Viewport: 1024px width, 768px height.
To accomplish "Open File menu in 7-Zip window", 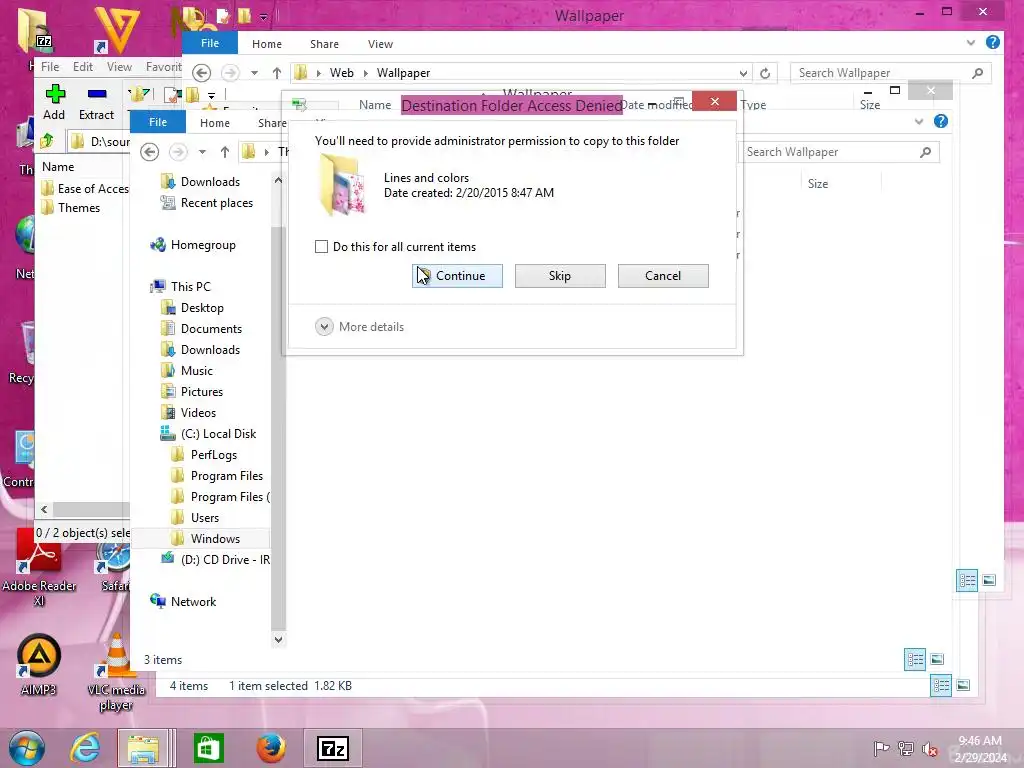I will click(50, 67).
